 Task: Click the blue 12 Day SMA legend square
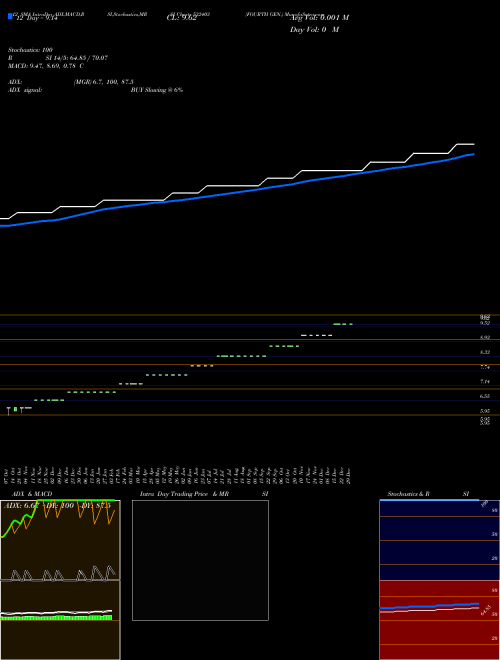pyautogui.click(x=10, y=16)
